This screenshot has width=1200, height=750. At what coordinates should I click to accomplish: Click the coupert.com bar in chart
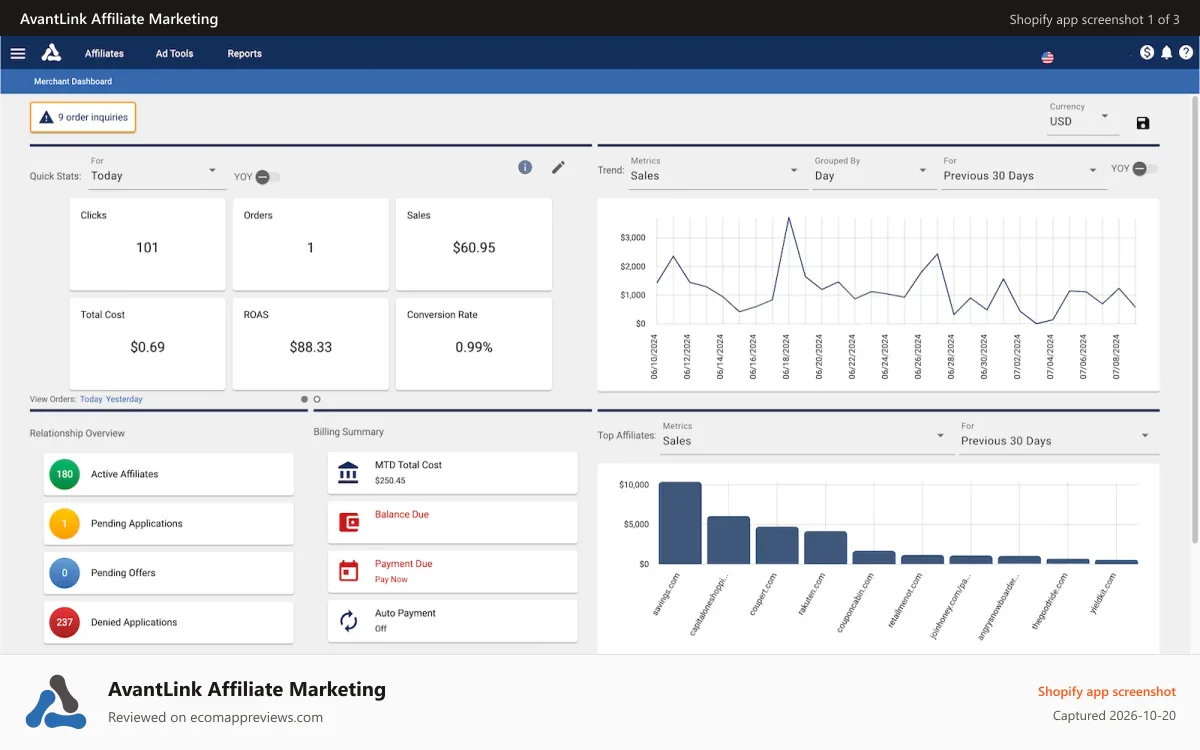tap(777, 546)
